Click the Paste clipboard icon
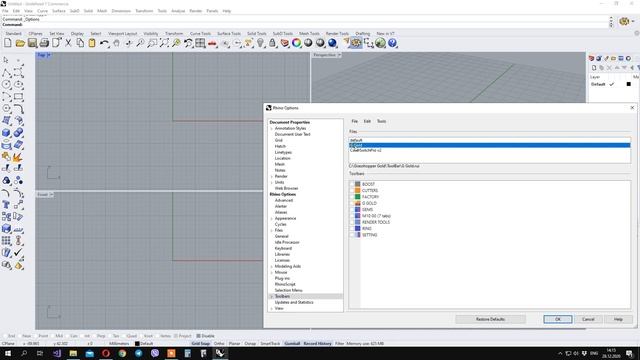The width and height of the screenshot is (640, 360). click(92, 43)
